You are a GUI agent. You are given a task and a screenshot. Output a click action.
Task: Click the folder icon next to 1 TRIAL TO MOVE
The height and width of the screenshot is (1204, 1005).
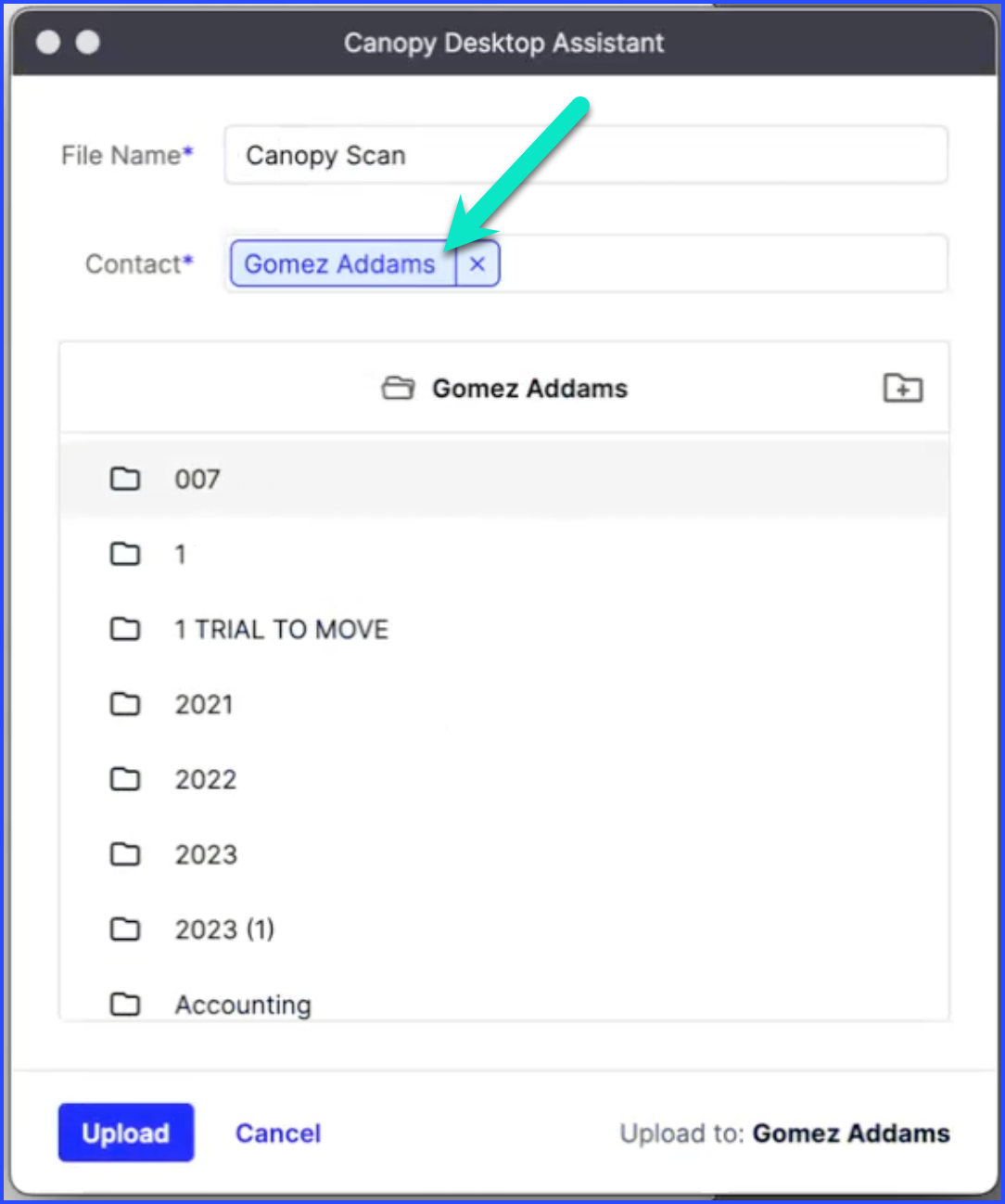125,629
